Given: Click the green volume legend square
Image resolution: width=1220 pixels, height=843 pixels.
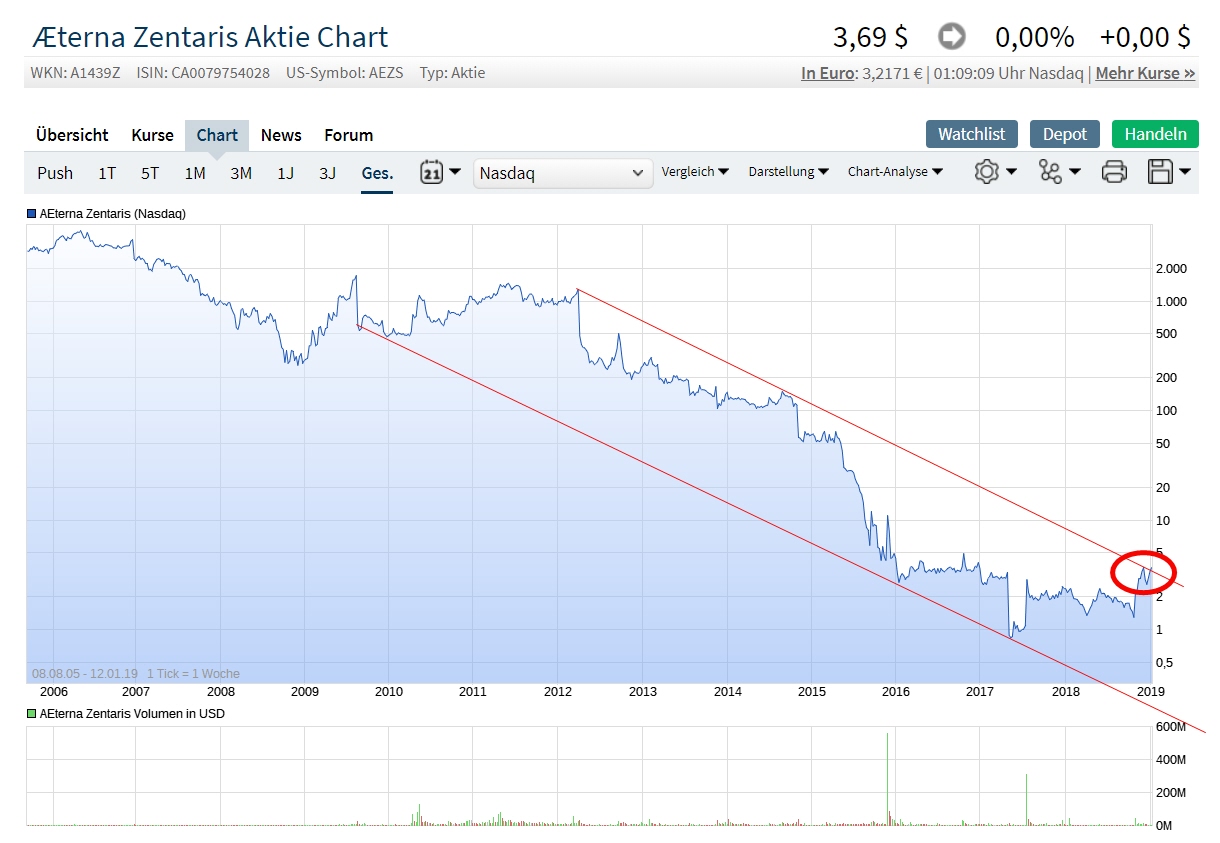Looking at the screenshot, I should tap(31, 714).
